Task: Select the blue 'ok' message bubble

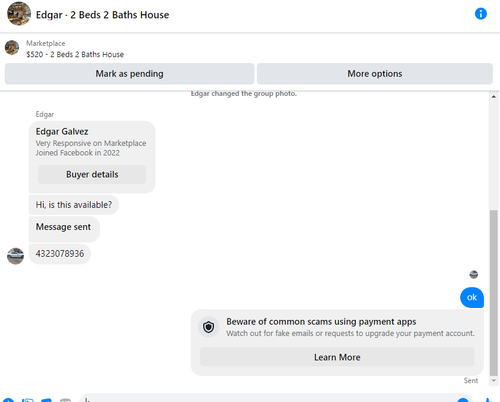Action: (x=472, y=297)
